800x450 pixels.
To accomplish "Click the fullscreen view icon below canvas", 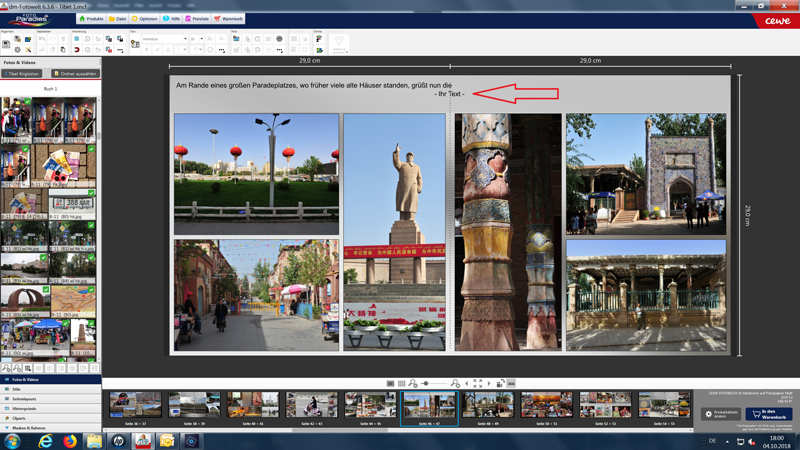I will click(477, 383).
